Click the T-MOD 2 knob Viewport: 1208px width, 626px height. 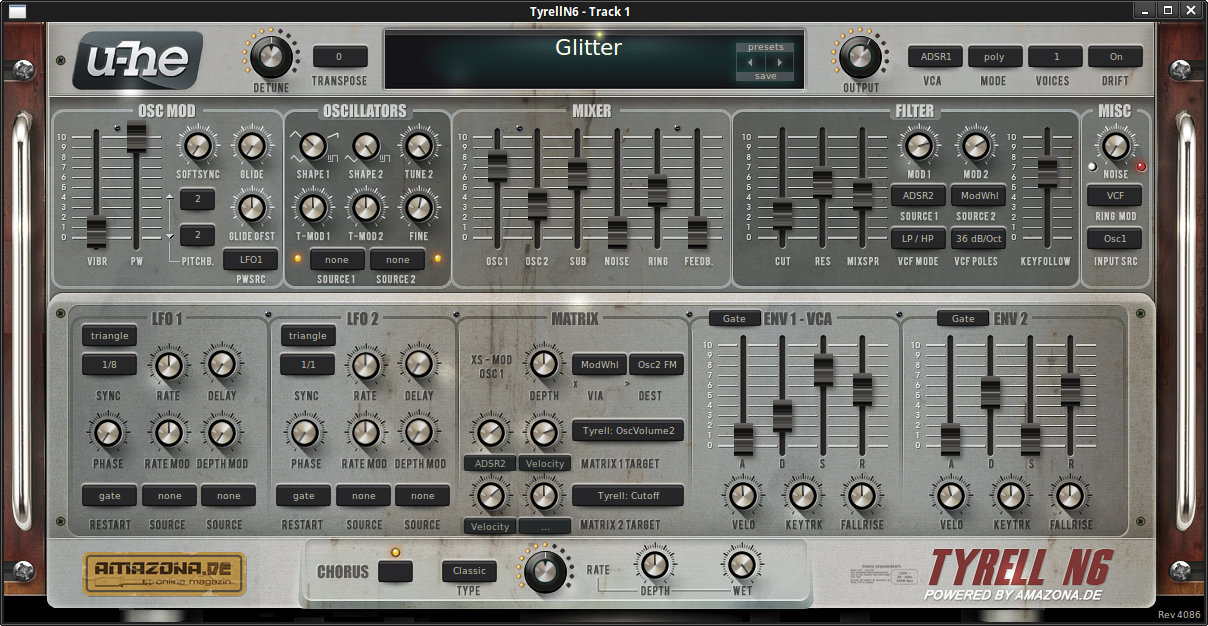click(366, 208)
